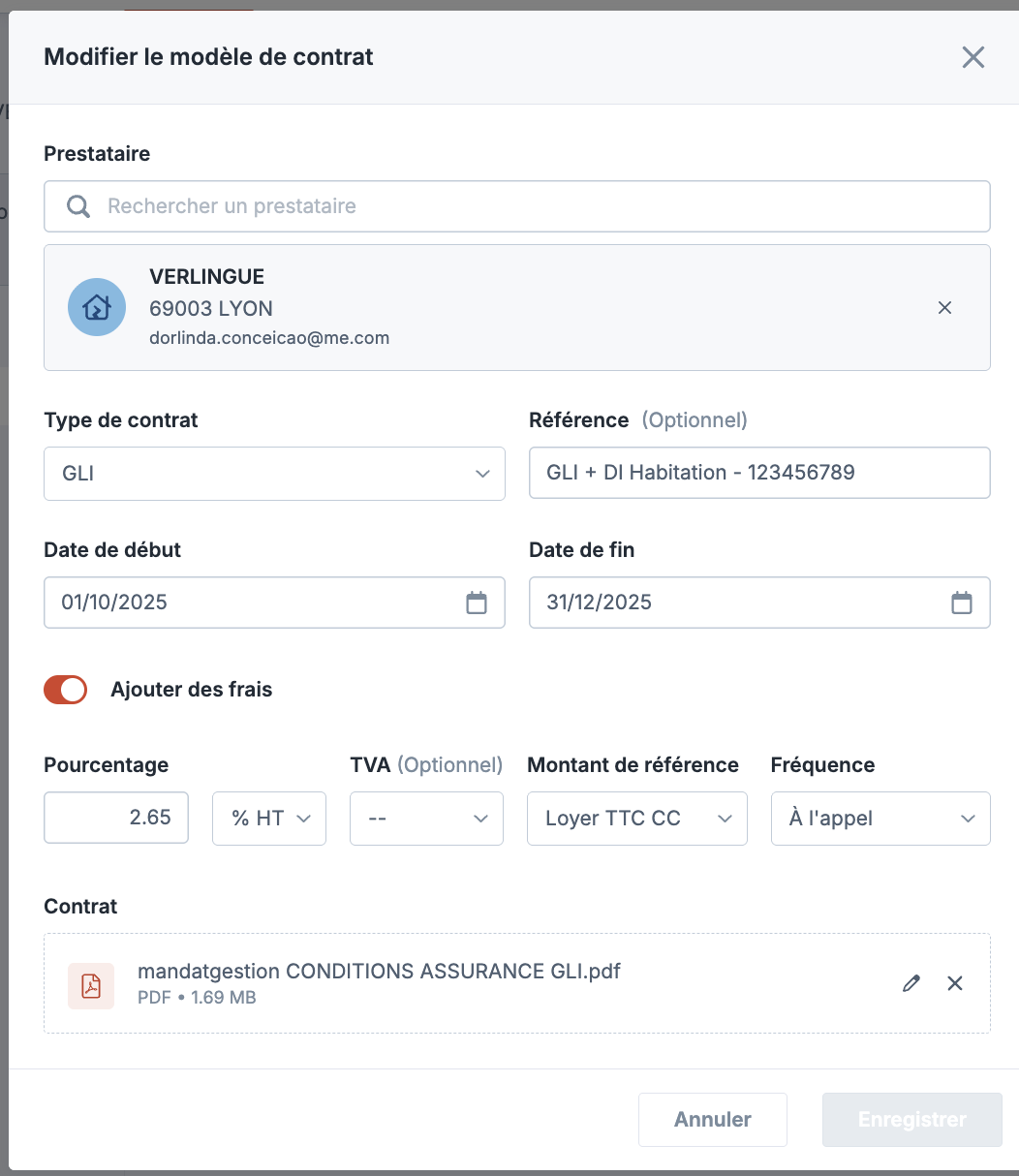The image size is (1019, 1176).
Task: Expand the % HT unit dropdown
Action: 269,819
